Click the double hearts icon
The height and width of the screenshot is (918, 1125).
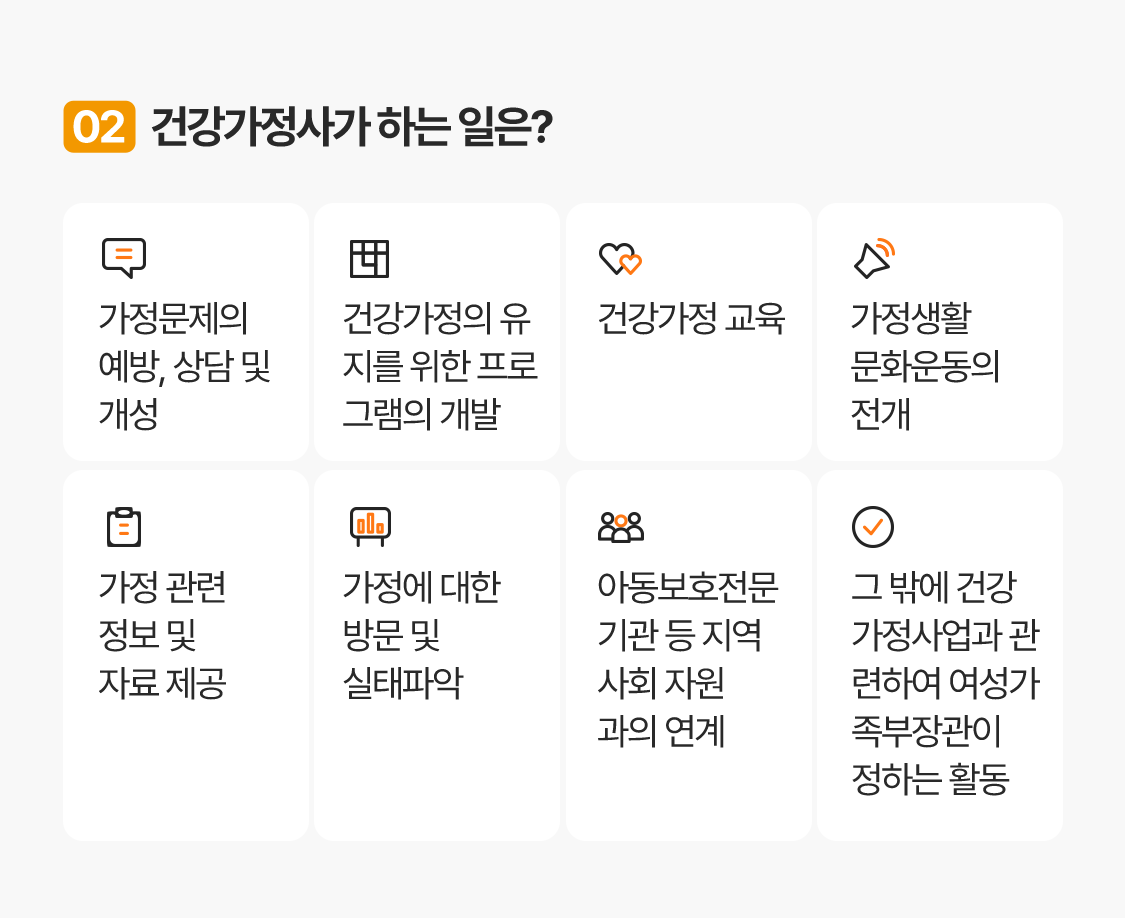(x=621, y=258)
